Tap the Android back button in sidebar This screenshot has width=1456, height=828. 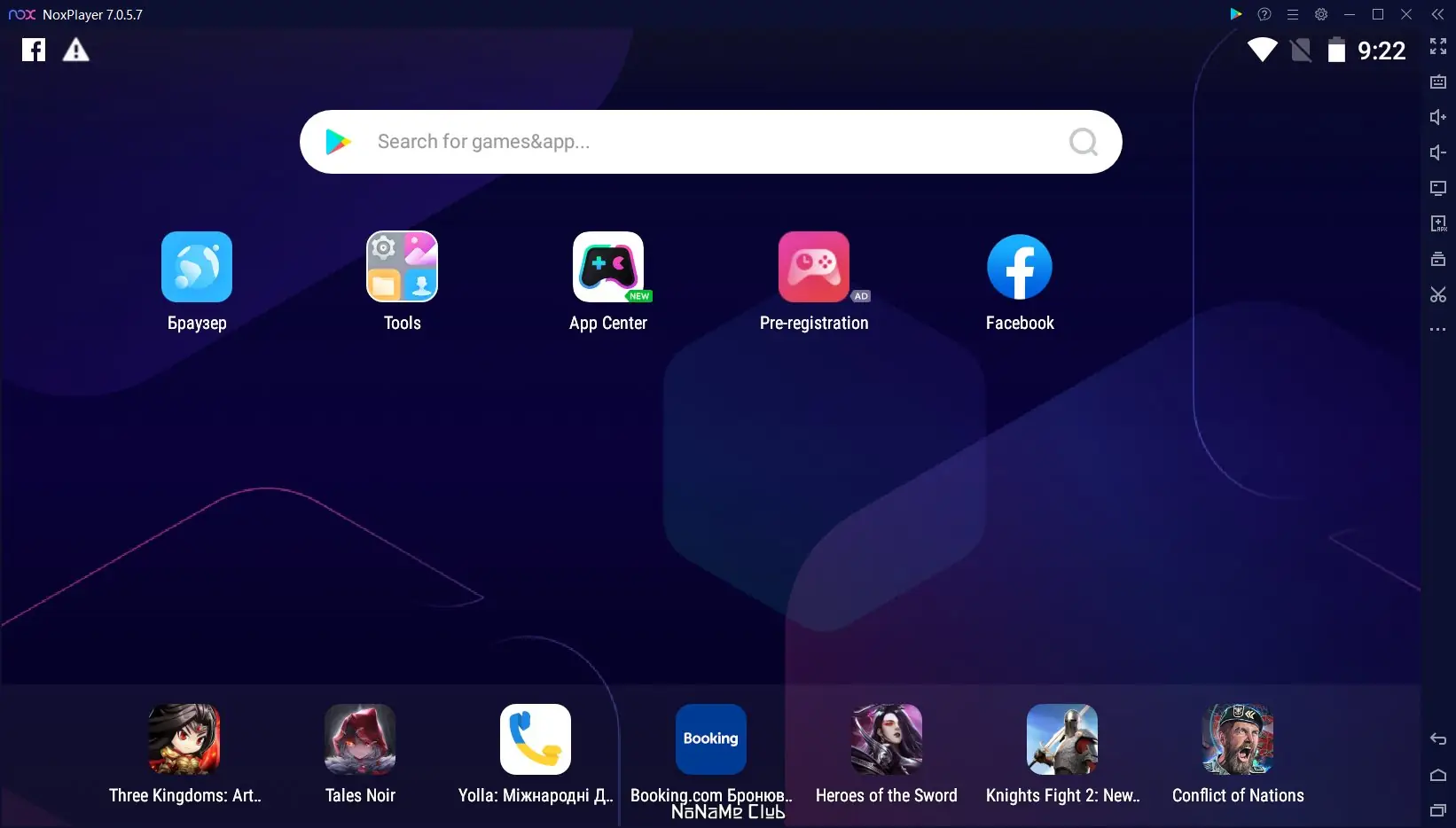1438,739
